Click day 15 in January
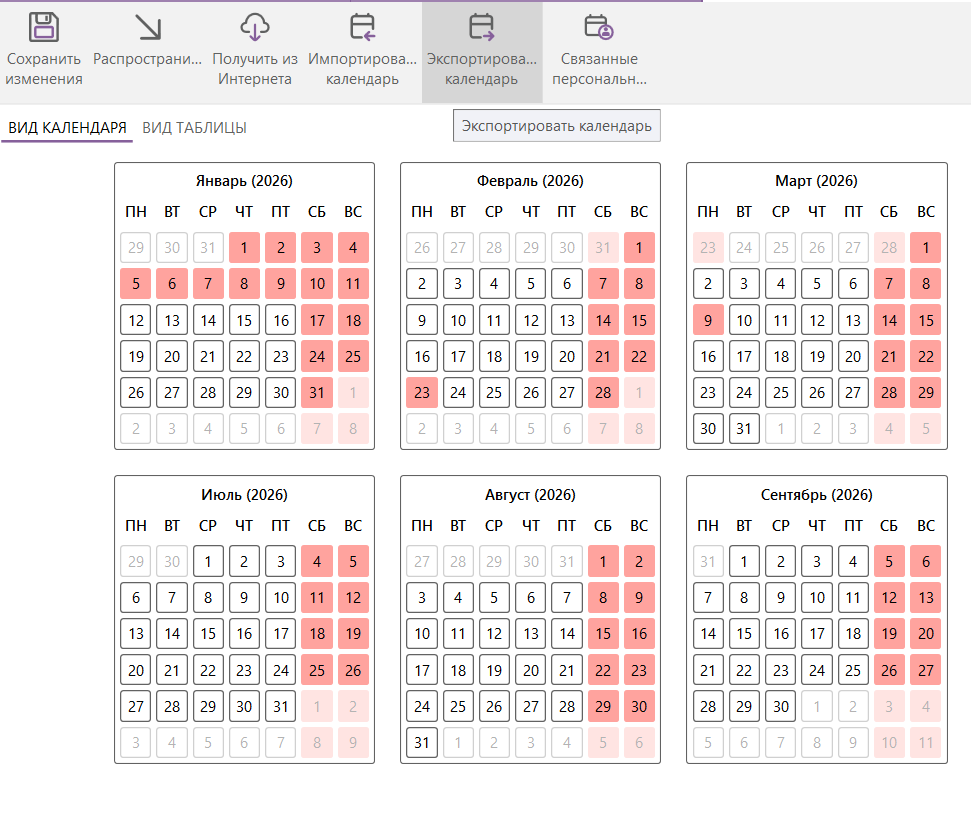The image size is (971, 821). click(x=244, y=320)
